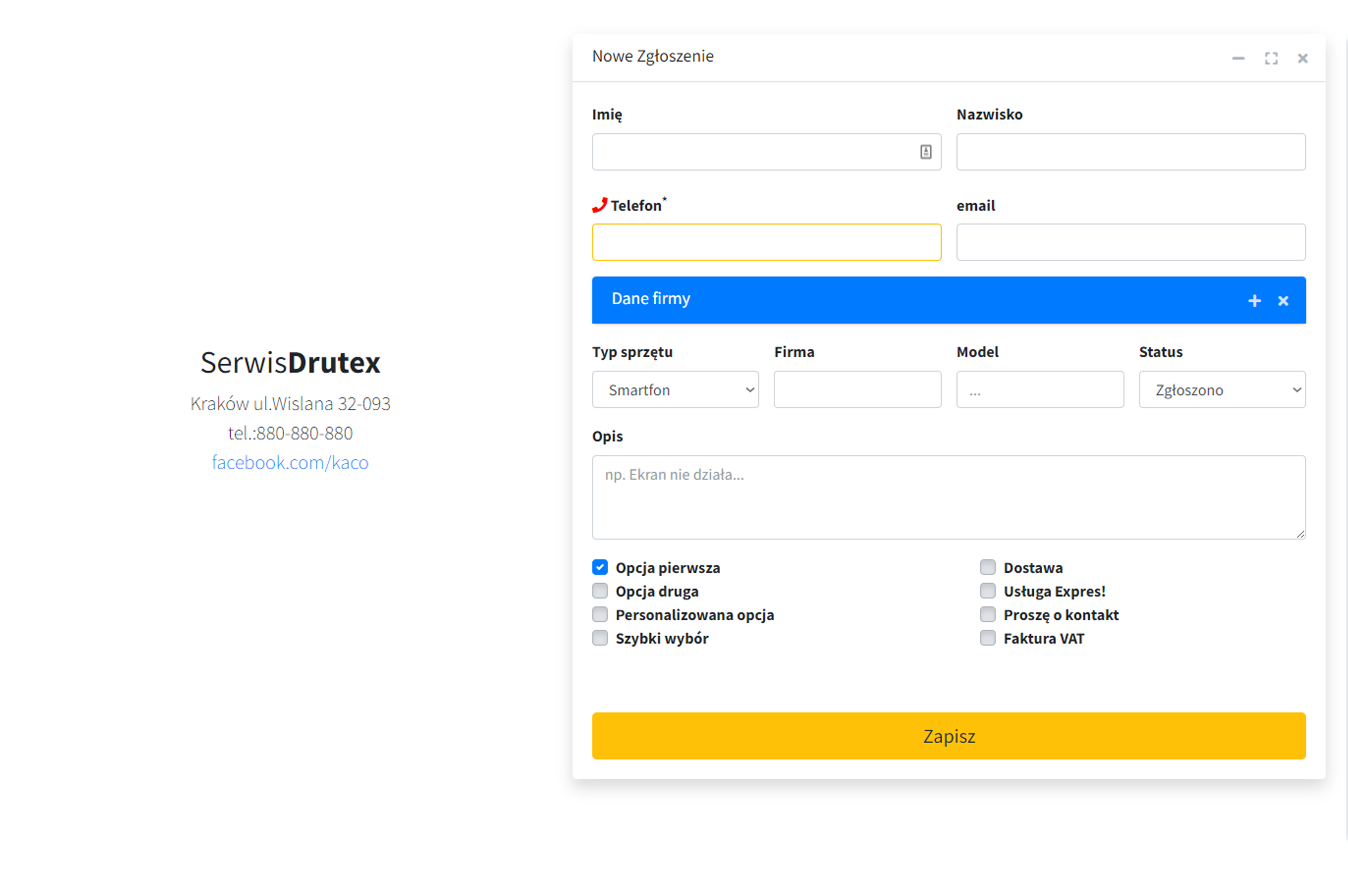
Task: Enable the Usługa Expres! checkbox
Action: coord(987,590)
